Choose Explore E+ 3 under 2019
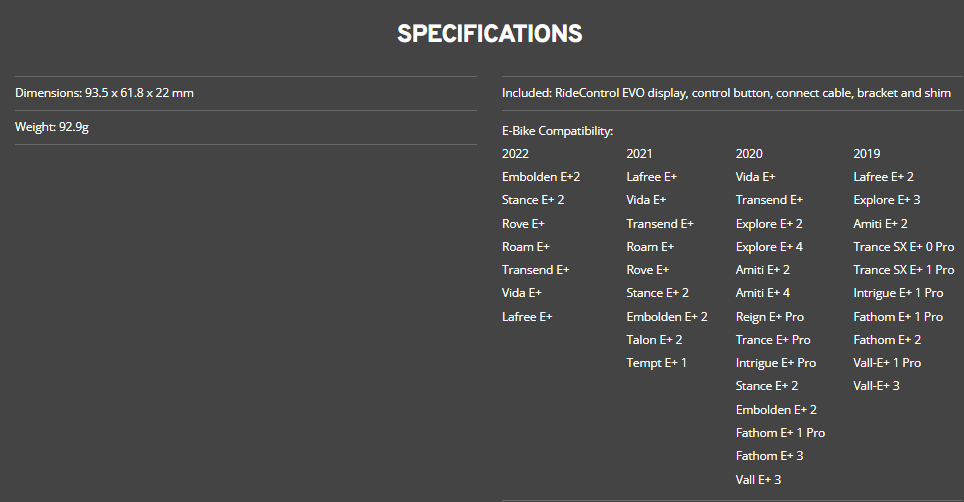964x502 pixels. pos(887,200)
